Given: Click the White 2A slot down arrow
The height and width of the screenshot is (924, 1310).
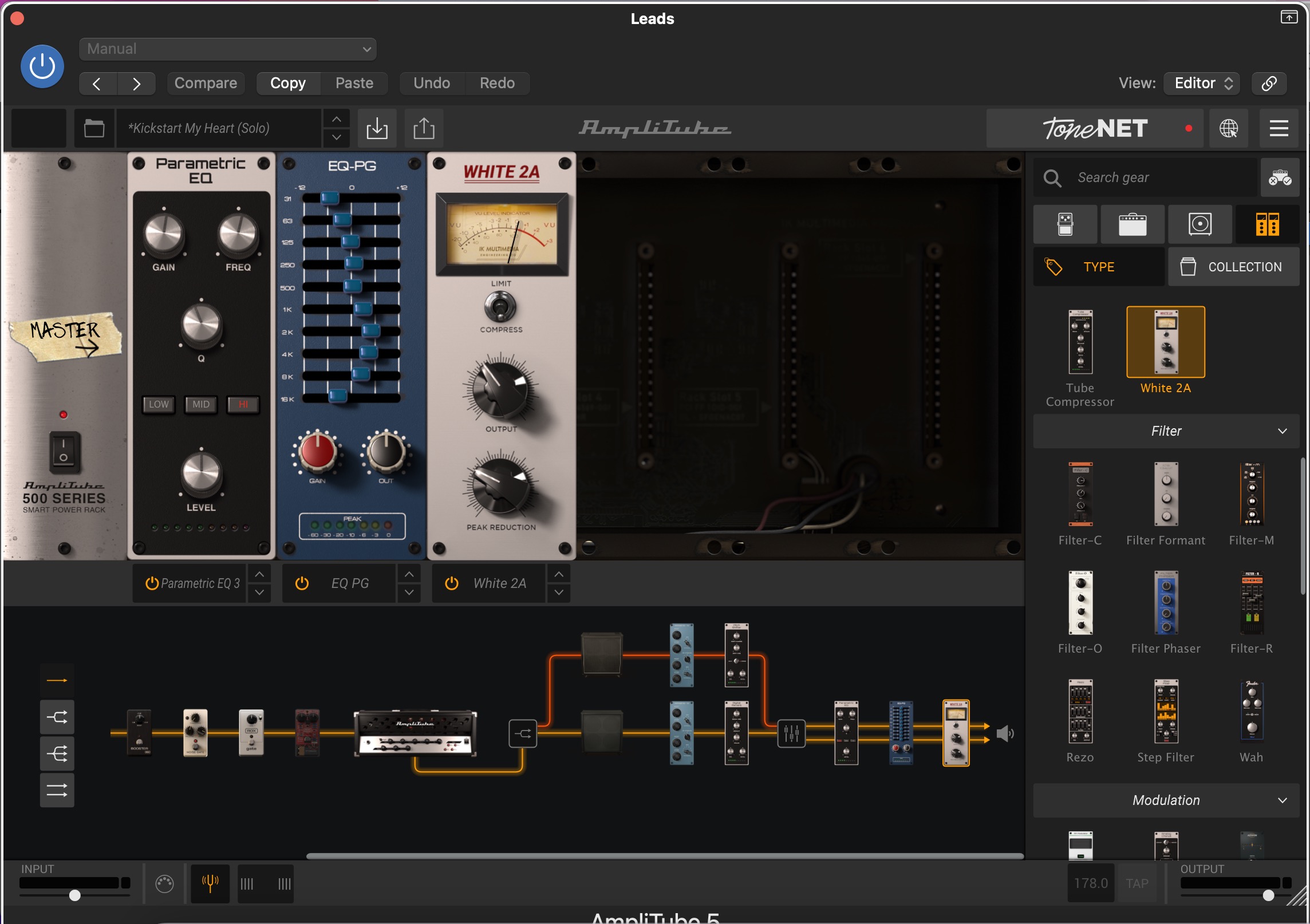Looking at the screenshot, I should click(559, 593).
